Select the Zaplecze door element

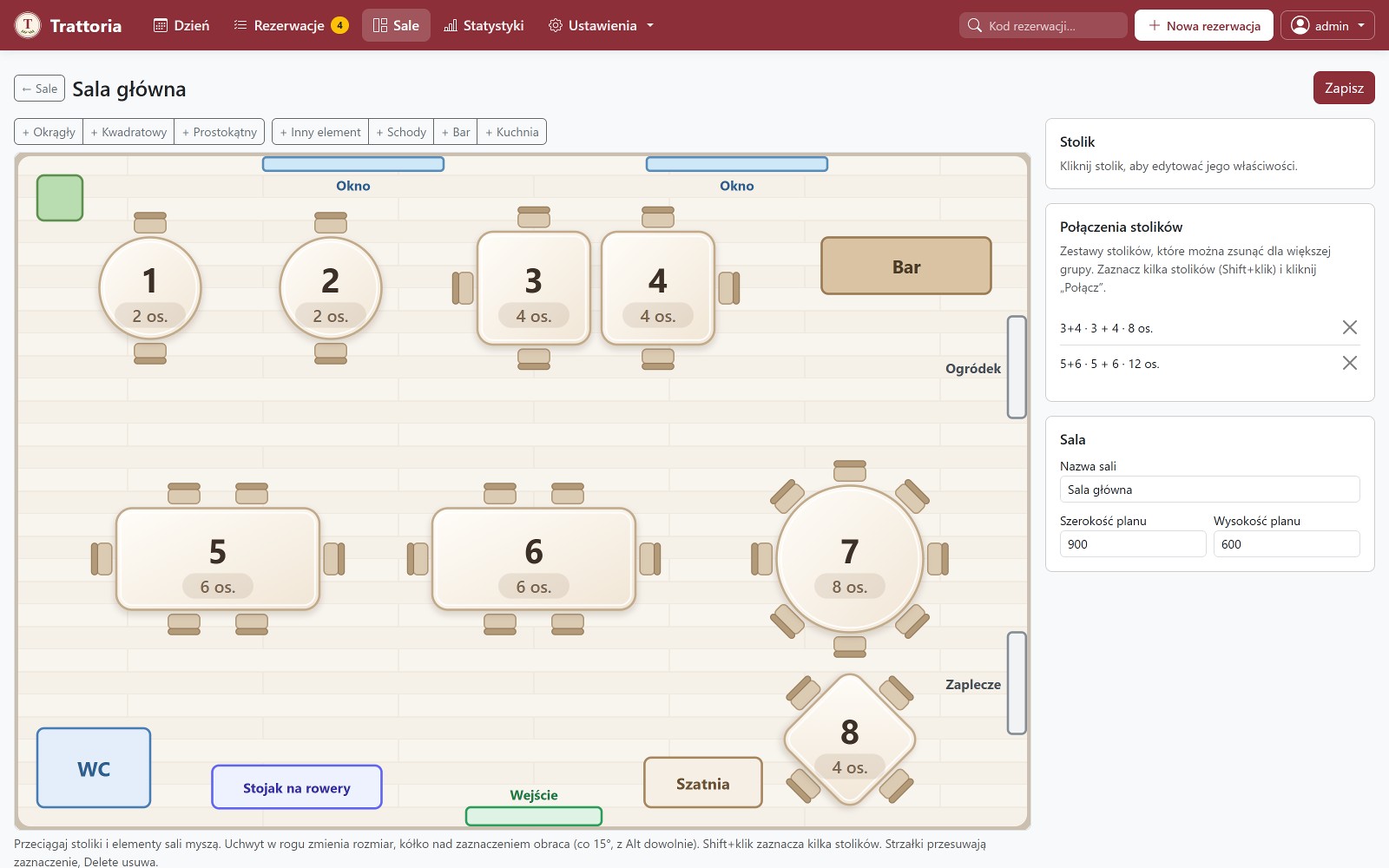1017,683
